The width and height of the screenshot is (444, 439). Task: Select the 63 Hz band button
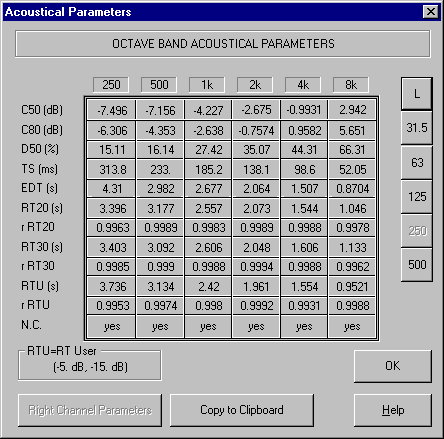(x=417, y=162)
